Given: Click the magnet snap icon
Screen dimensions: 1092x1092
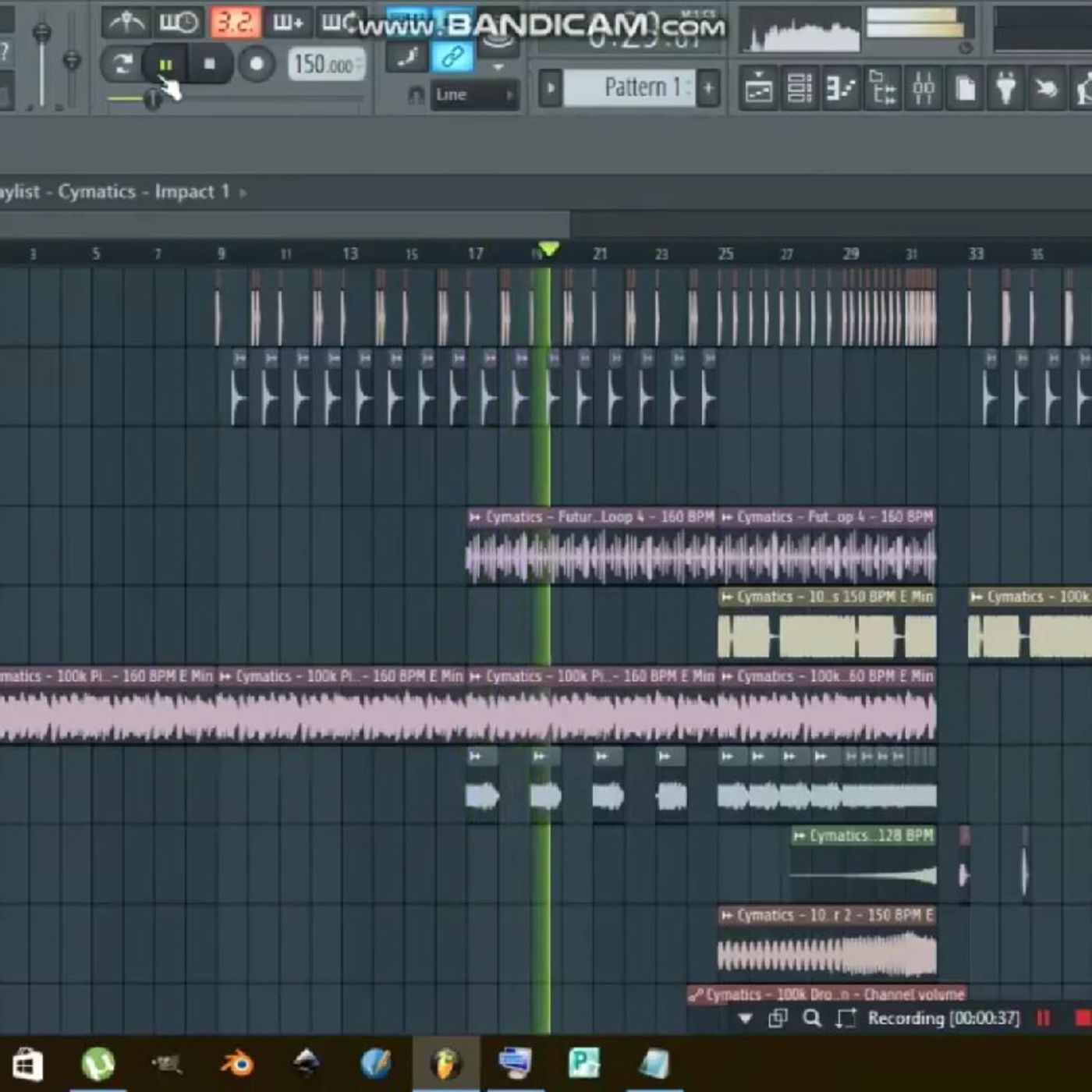Looking at the screenshot, I should point(417,95).
